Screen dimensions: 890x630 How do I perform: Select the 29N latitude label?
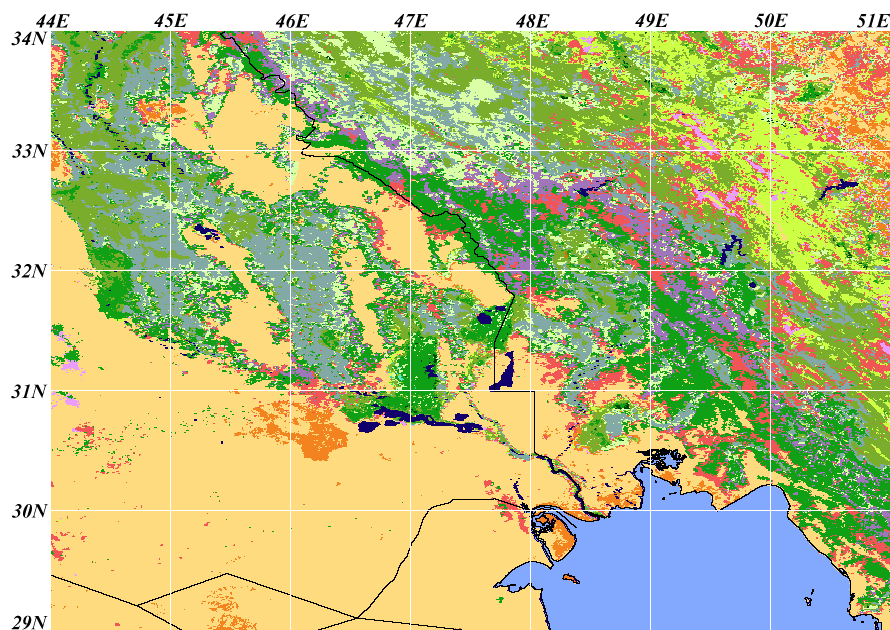28,622
